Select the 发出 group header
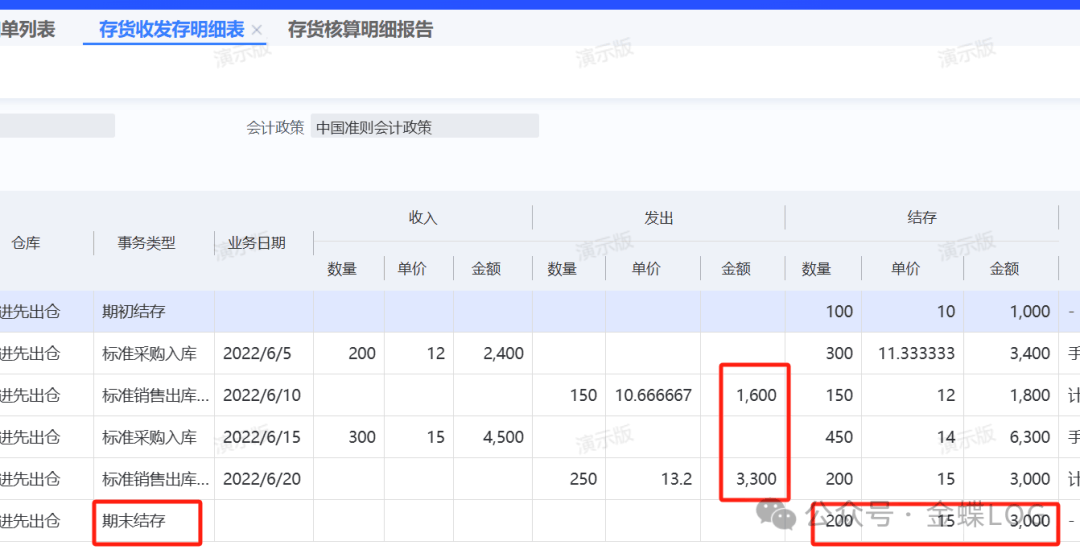Screen dimensions: 1080x558 coord(658,217)
